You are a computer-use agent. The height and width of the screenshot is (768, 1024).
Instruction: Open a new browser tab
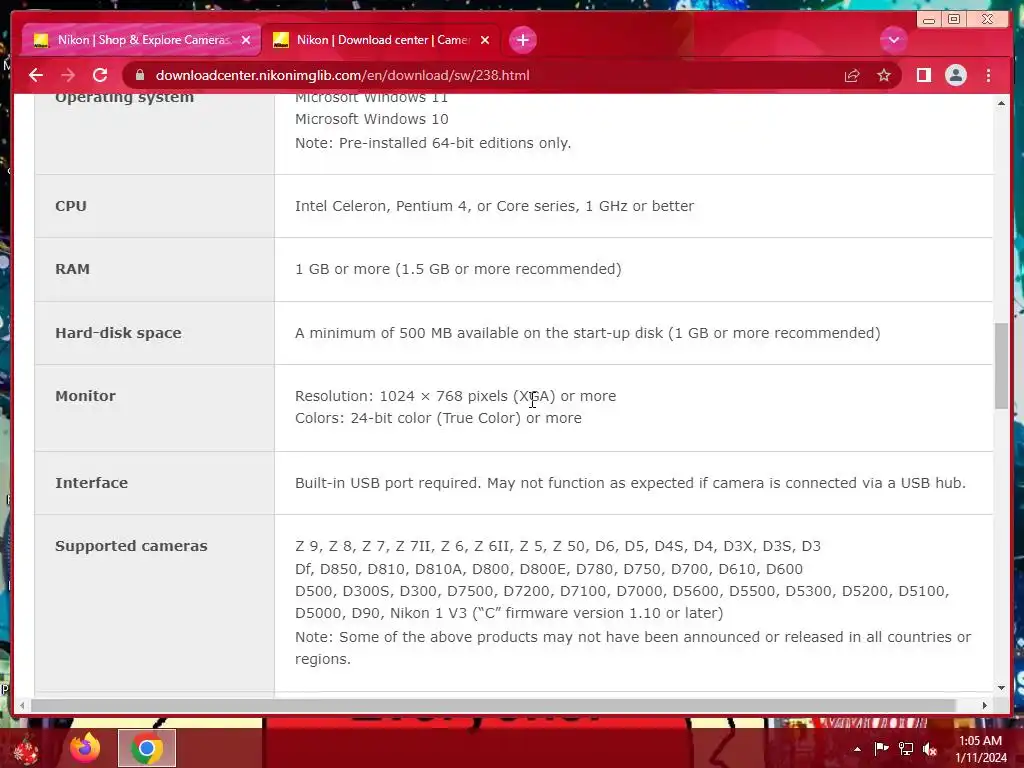pos(522,40)
